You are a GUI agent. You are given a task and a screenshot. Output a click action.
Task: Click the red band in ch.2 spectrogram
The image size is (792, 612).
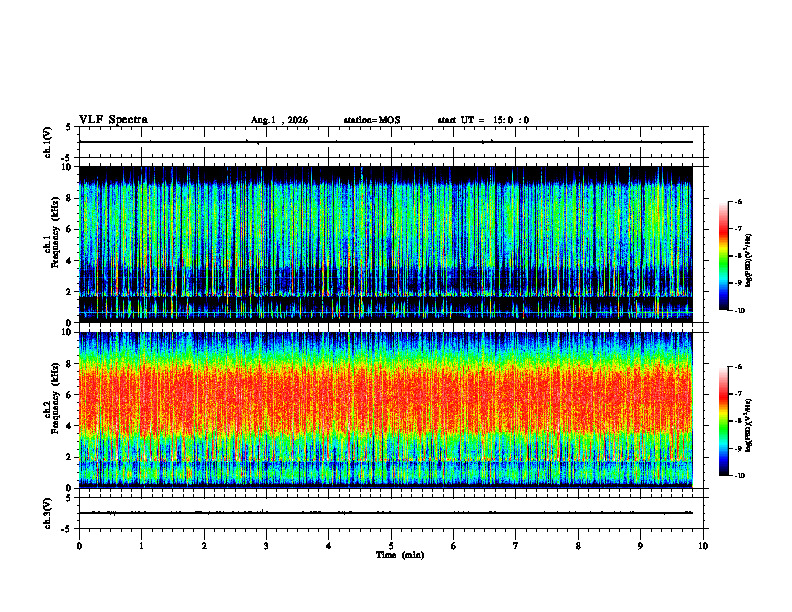pos(385,396)
